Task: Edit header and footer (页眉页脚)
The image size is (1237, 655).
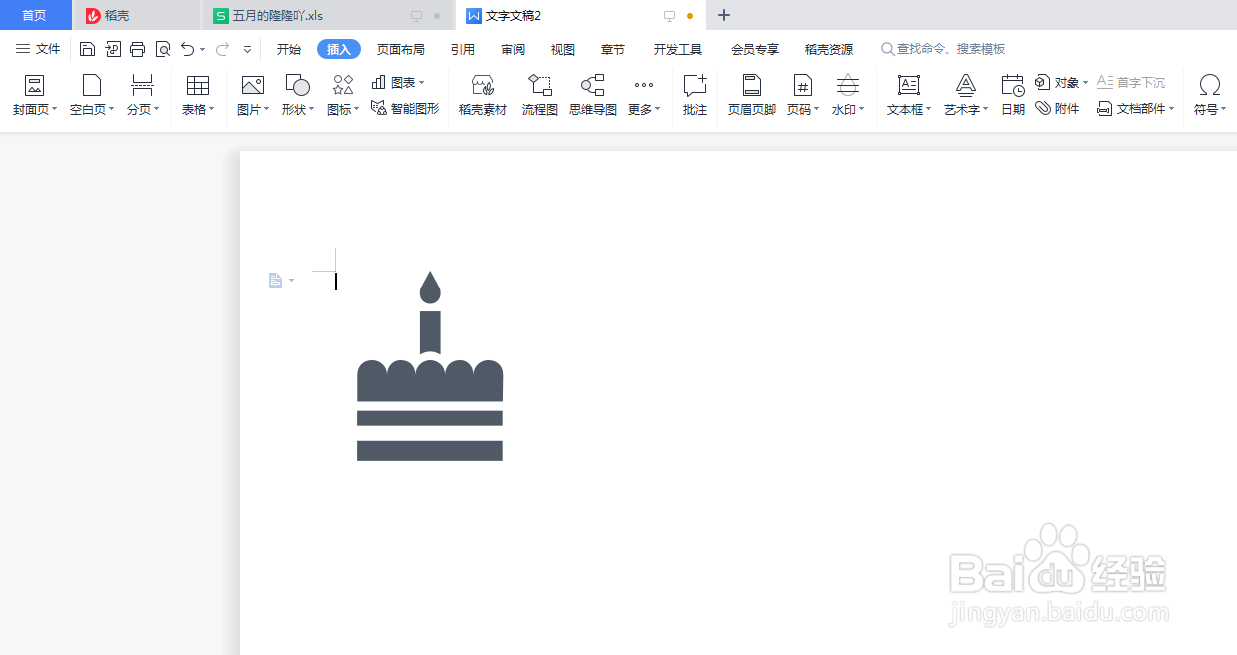Action: (x=752, y=96)
